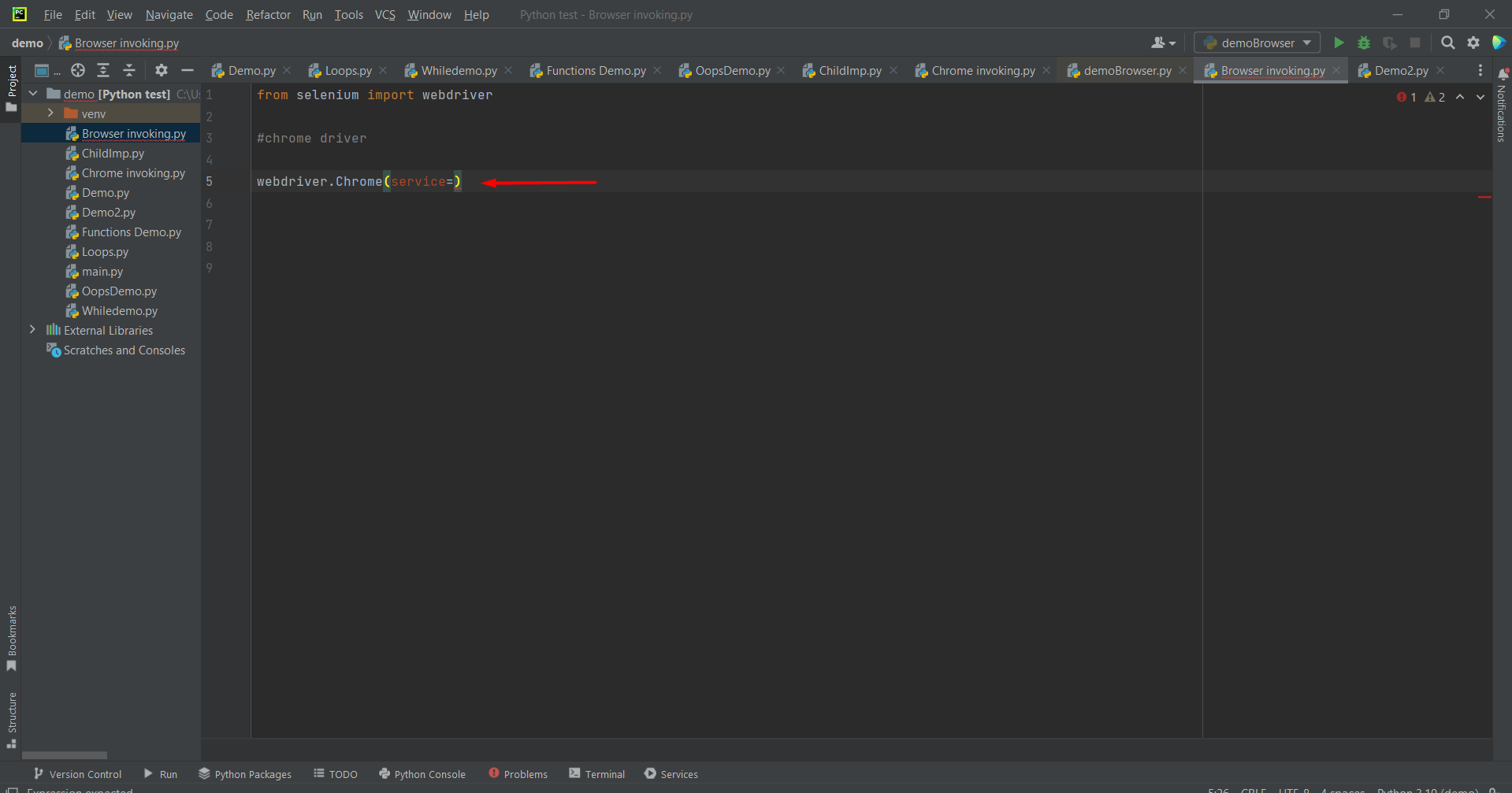Click error stripe mark in gutter
The image size is (1512, 793).
1484,197
